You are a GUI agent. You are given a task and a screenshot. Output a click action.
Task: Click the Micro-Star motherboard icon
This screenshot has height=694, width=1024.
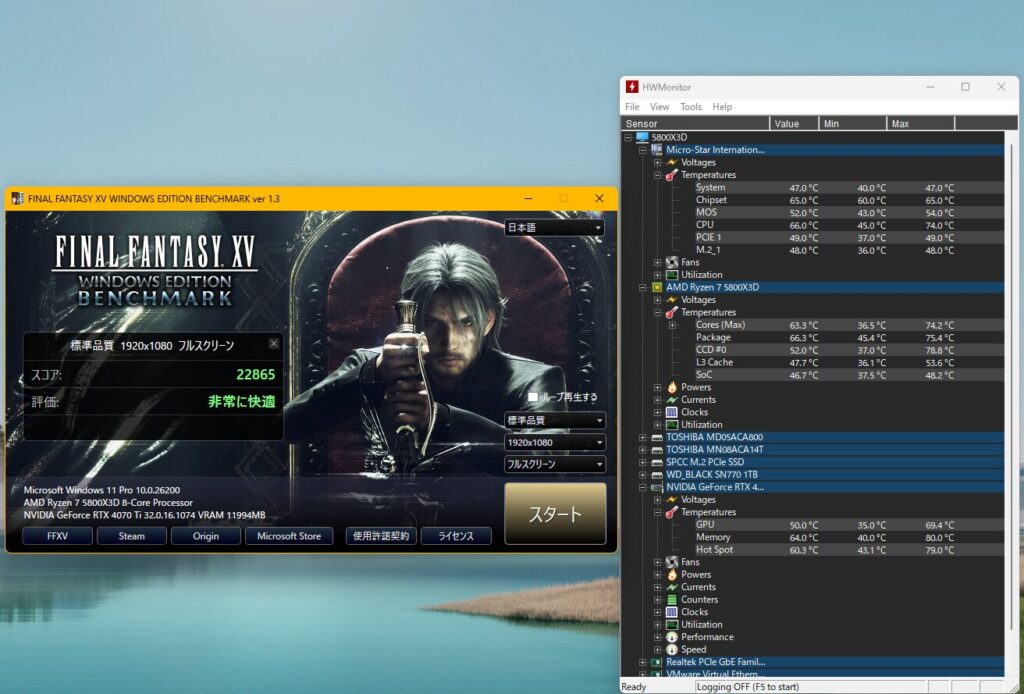click(657, 150)
